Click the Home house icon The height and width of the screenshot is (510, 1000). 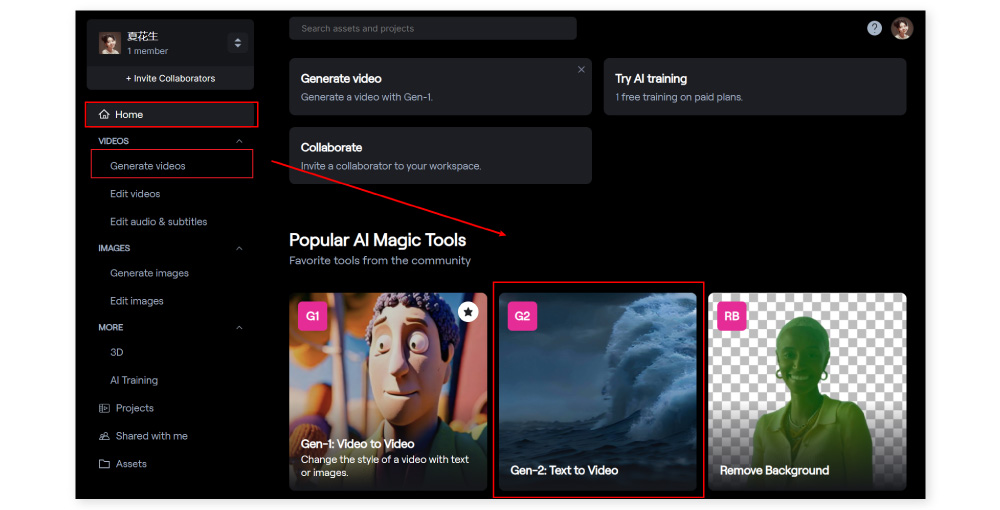click(104, 114)
